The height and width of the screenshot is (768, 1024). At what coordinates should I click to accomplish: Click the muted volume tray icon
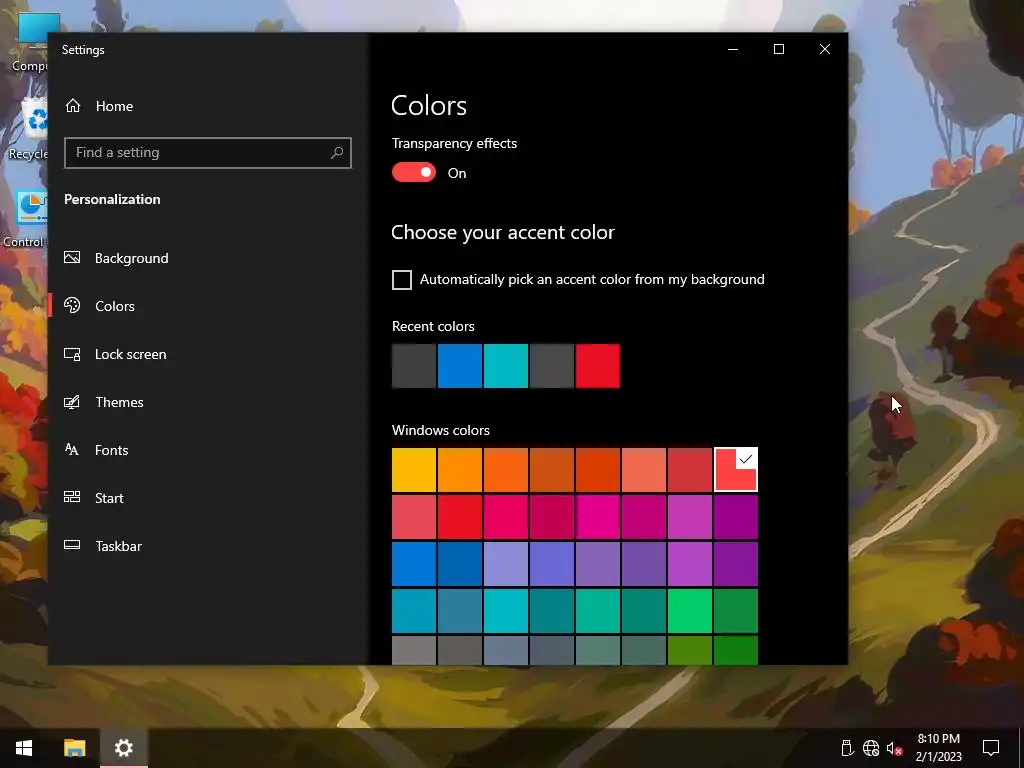894,748
